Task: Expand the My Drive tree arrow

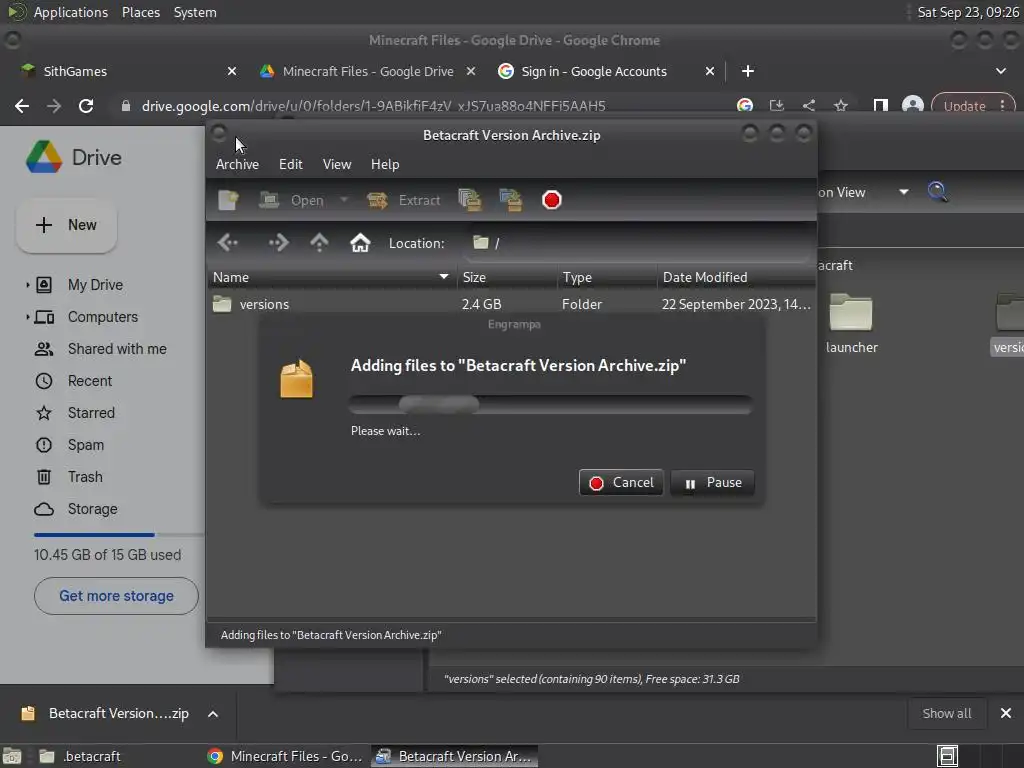Action: (27, 285)
